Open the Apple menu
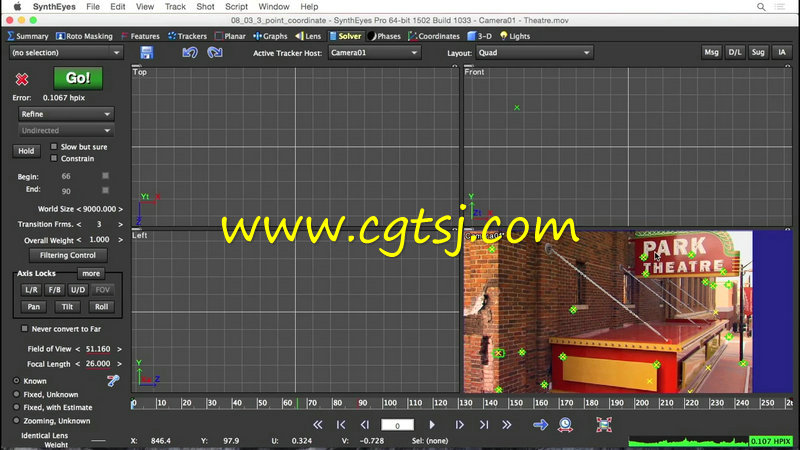The width and height of the screenshot is (800, 450). coord(17,7)
